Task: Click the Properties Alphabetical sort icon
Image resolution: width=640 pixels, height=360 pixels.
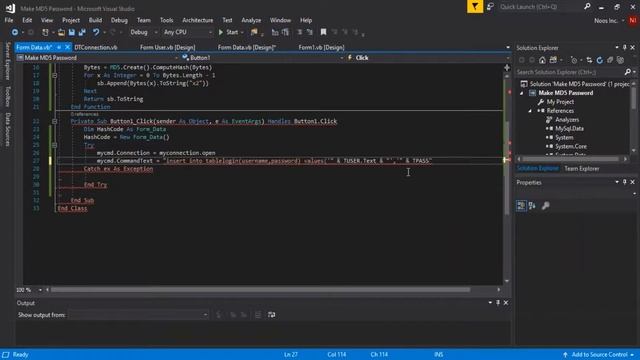Action: [532, 205]
